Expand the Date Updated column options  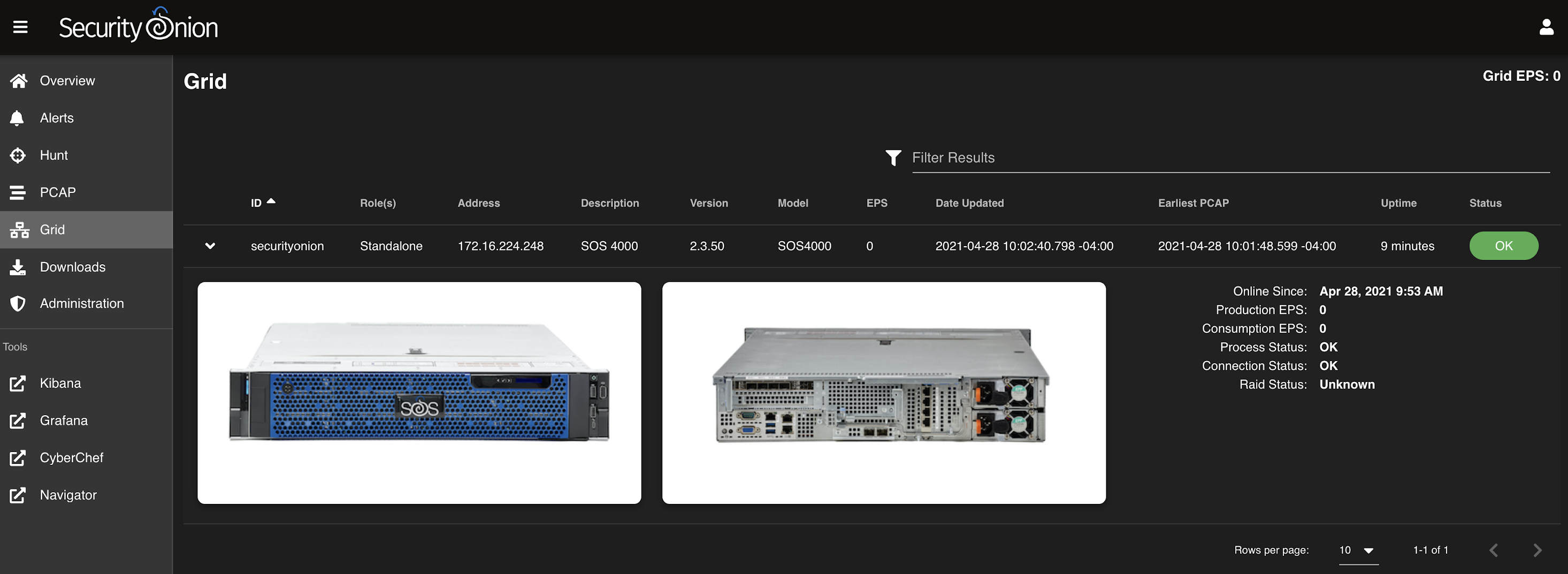click(x=970, y=203)
